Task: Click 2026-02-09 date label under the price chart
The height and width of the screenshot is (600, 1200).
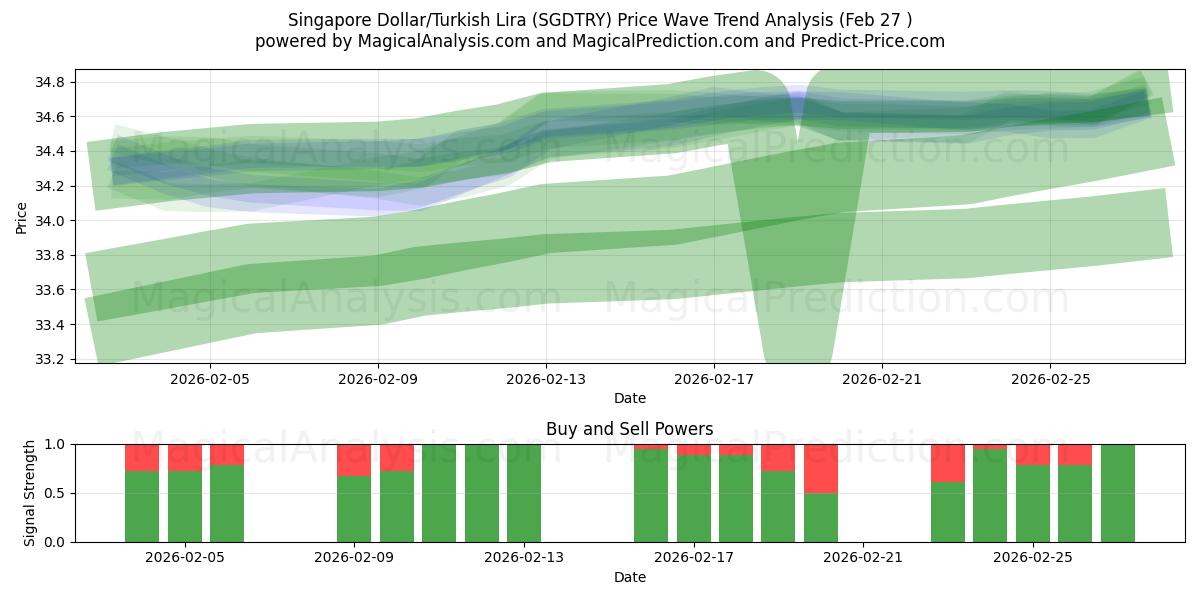Action: click(378, 379)
